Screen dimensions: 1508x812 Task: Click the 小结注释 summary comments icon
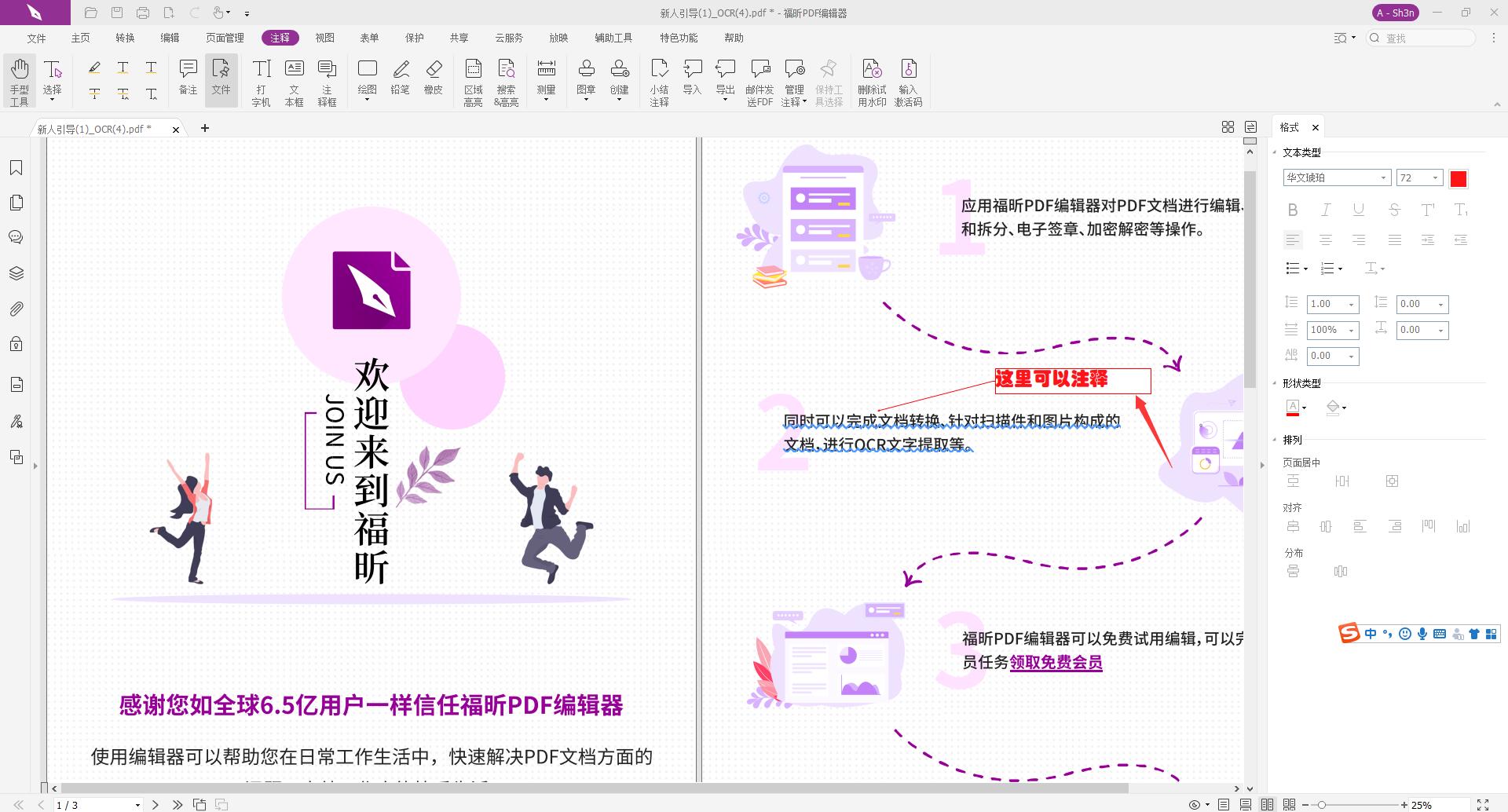pos(660,79)
